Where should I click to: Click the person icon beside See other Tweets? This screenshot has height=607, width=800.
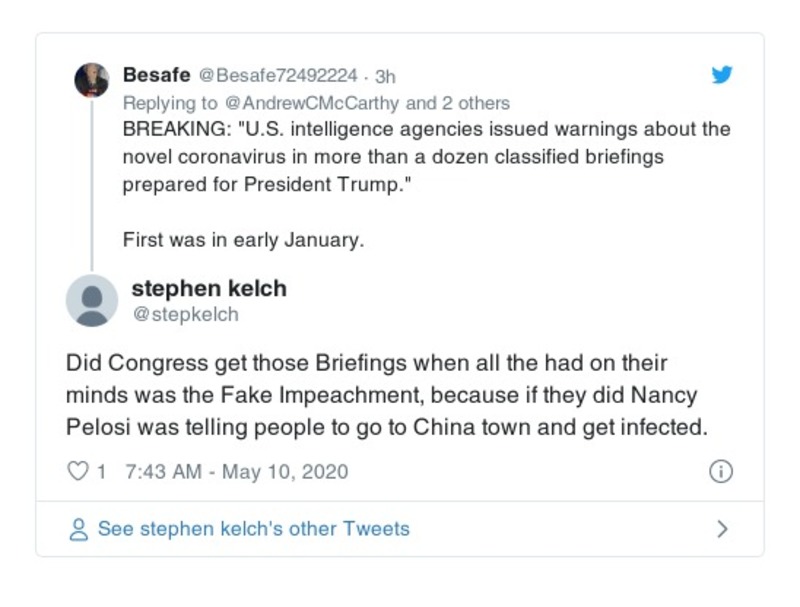[x=78, y=529]
